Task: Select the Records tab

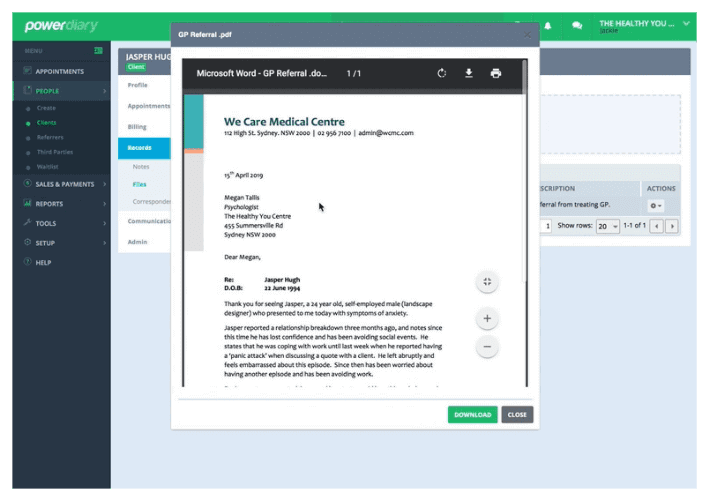Action: 144,148
